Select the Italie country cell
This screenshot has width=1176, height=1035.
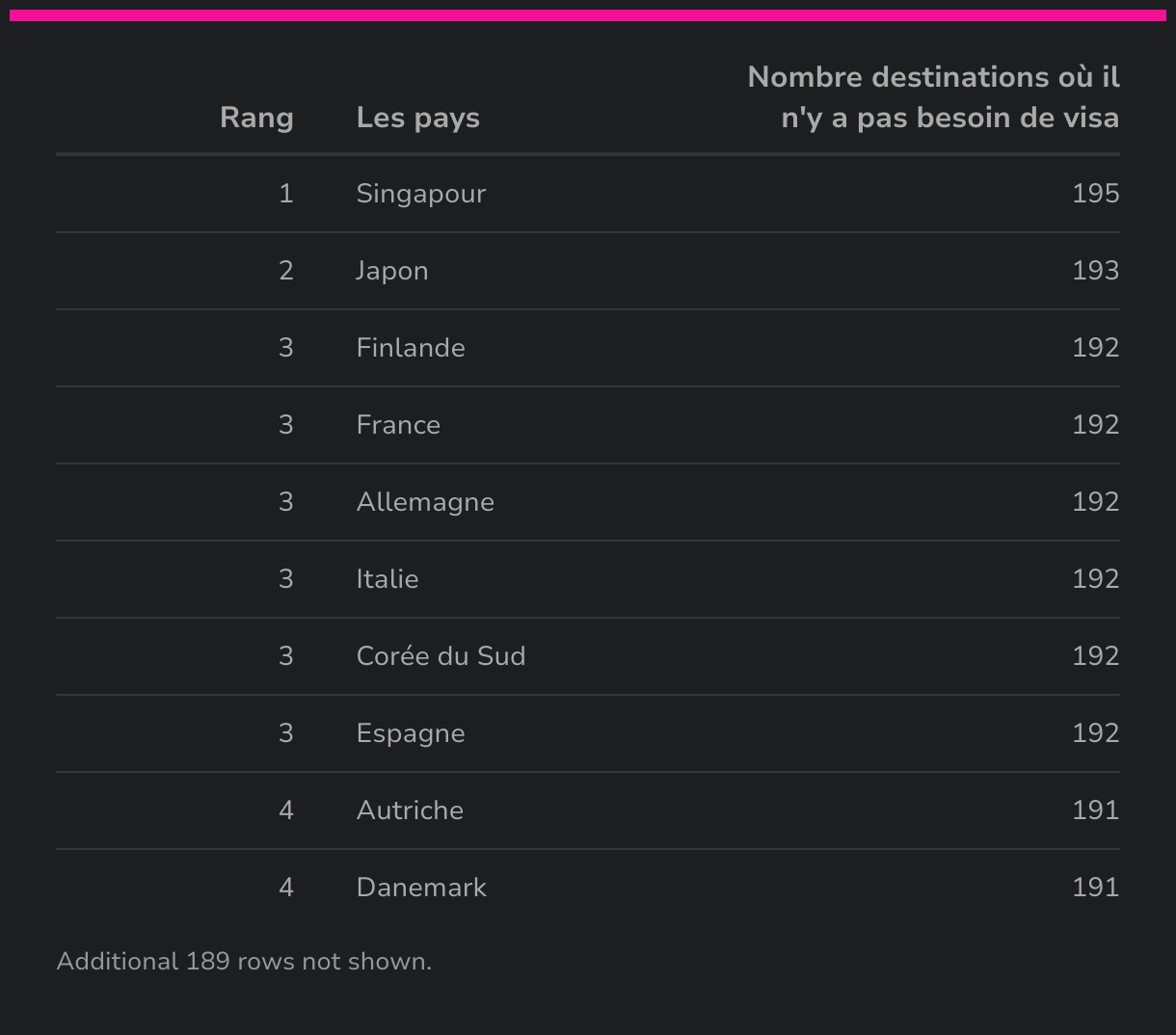[x=387, y=579]
